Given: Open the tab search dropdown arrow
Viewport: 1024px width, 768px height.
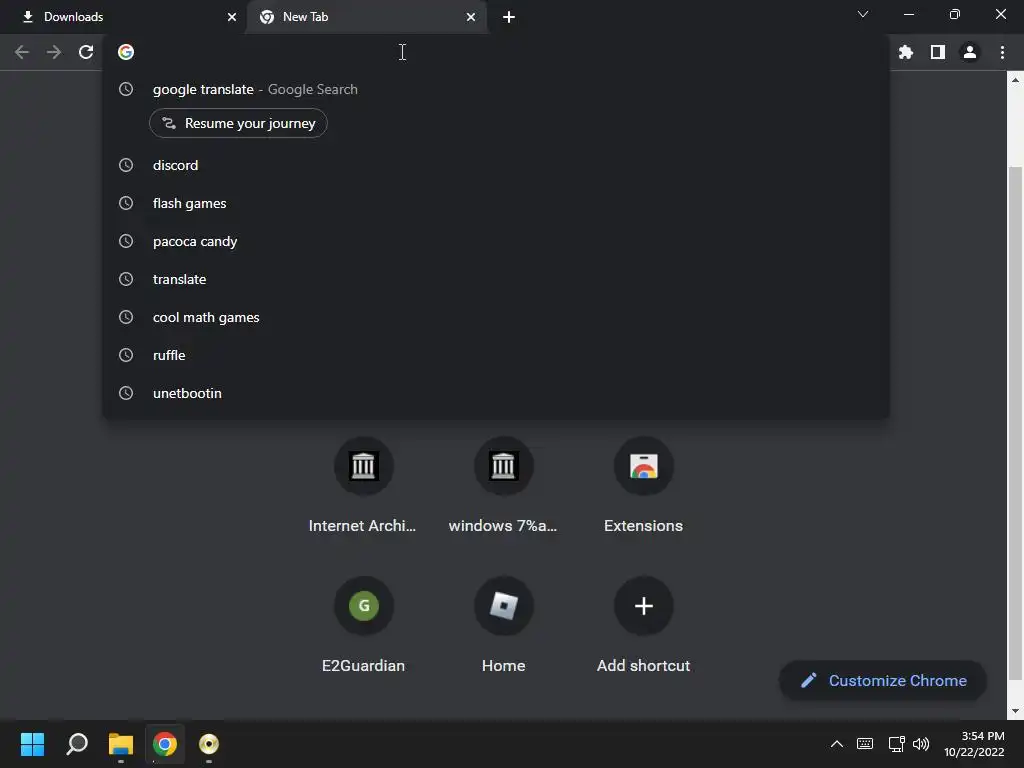Looking at the screenshot, I should [x=863, y=14].
